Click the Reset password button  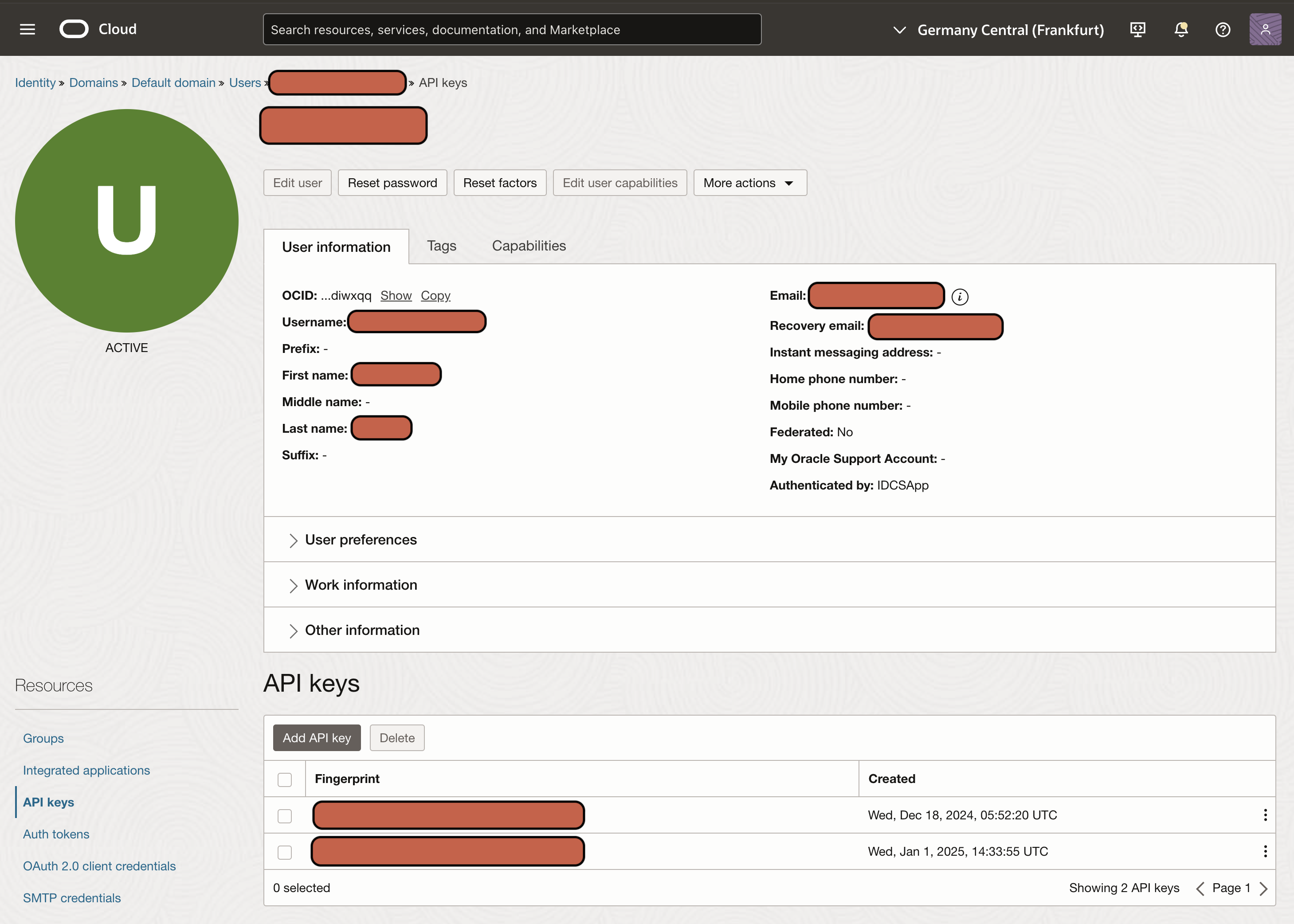pyautogui.click(x=392, y=183)
